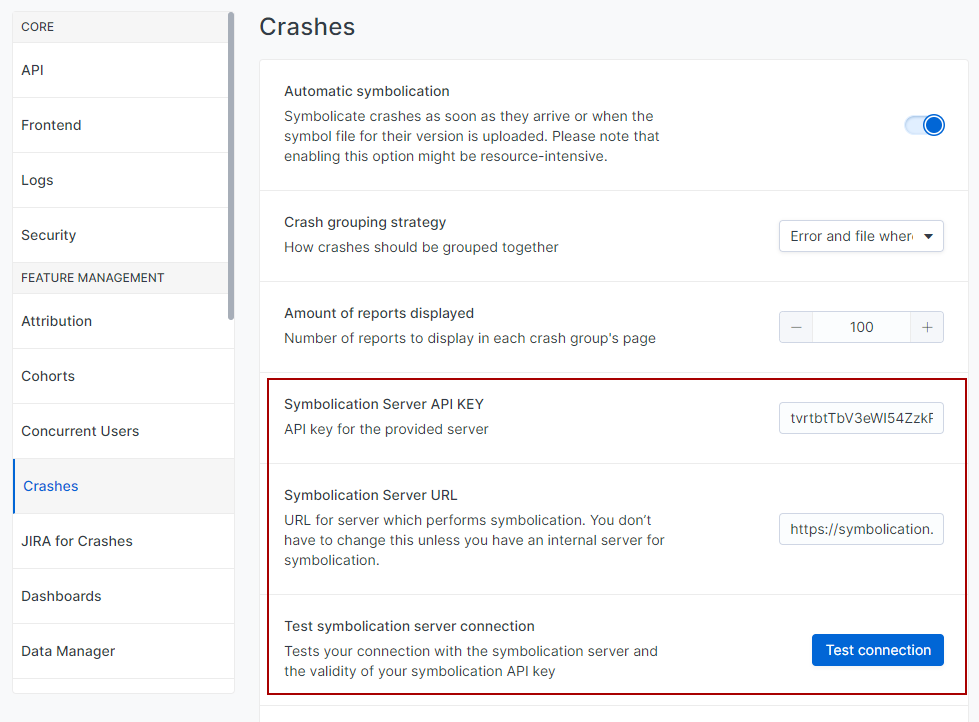Click the Symbolication Server URL label
979x722 pixels.
[370, 495]
